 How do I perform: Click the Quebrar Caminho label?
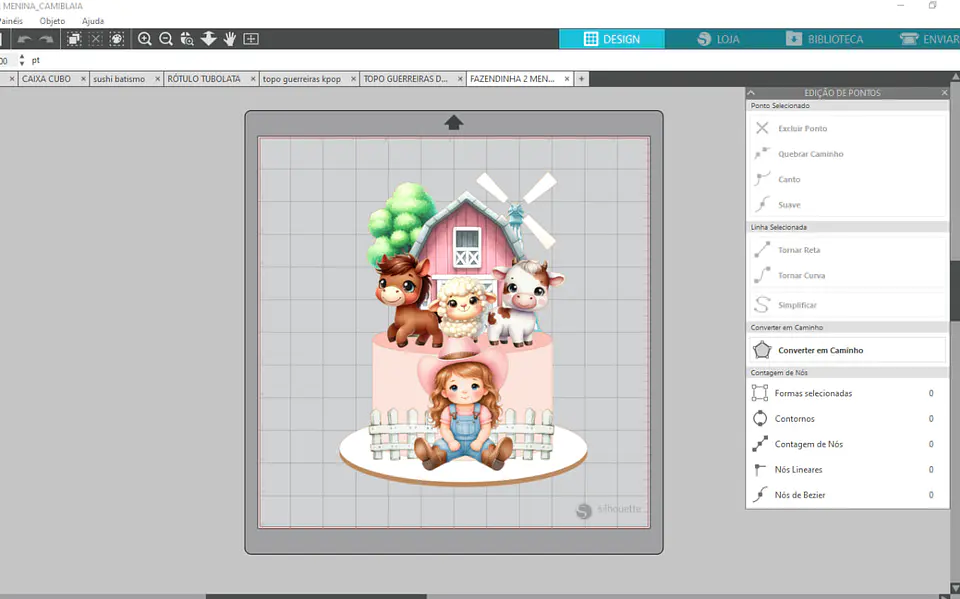pos(811,154)
